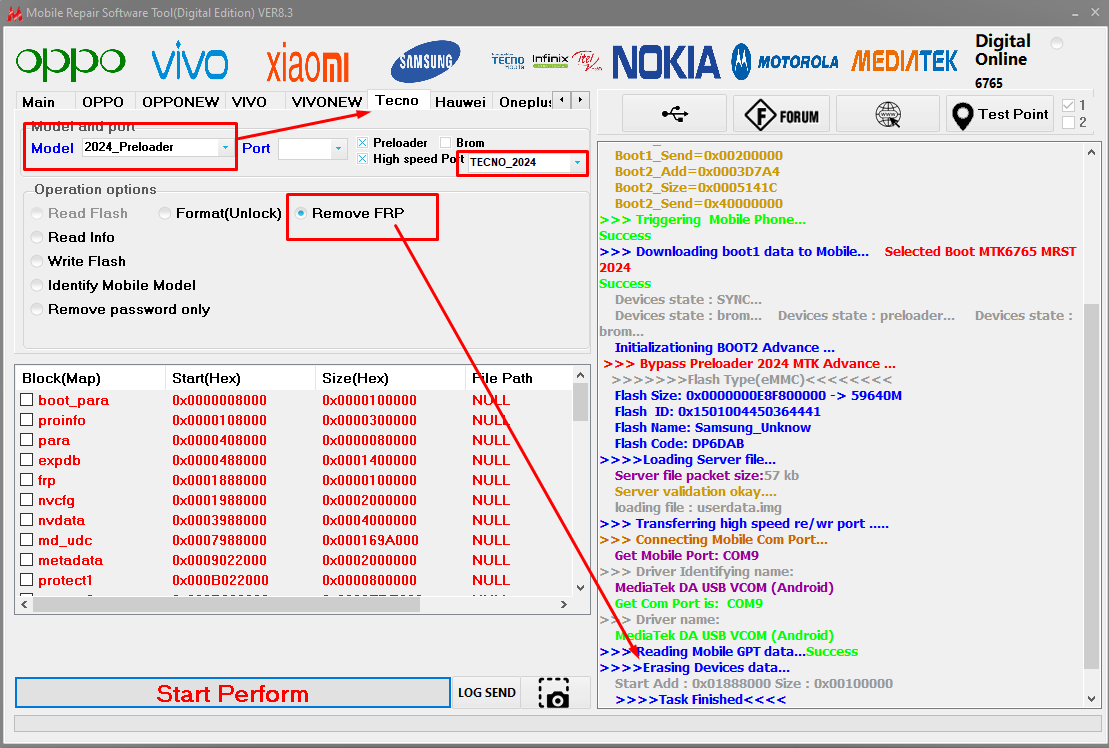1109x748 pixels.
Task: Switch to the OPPONEW tab
Action: click(180, 103)
